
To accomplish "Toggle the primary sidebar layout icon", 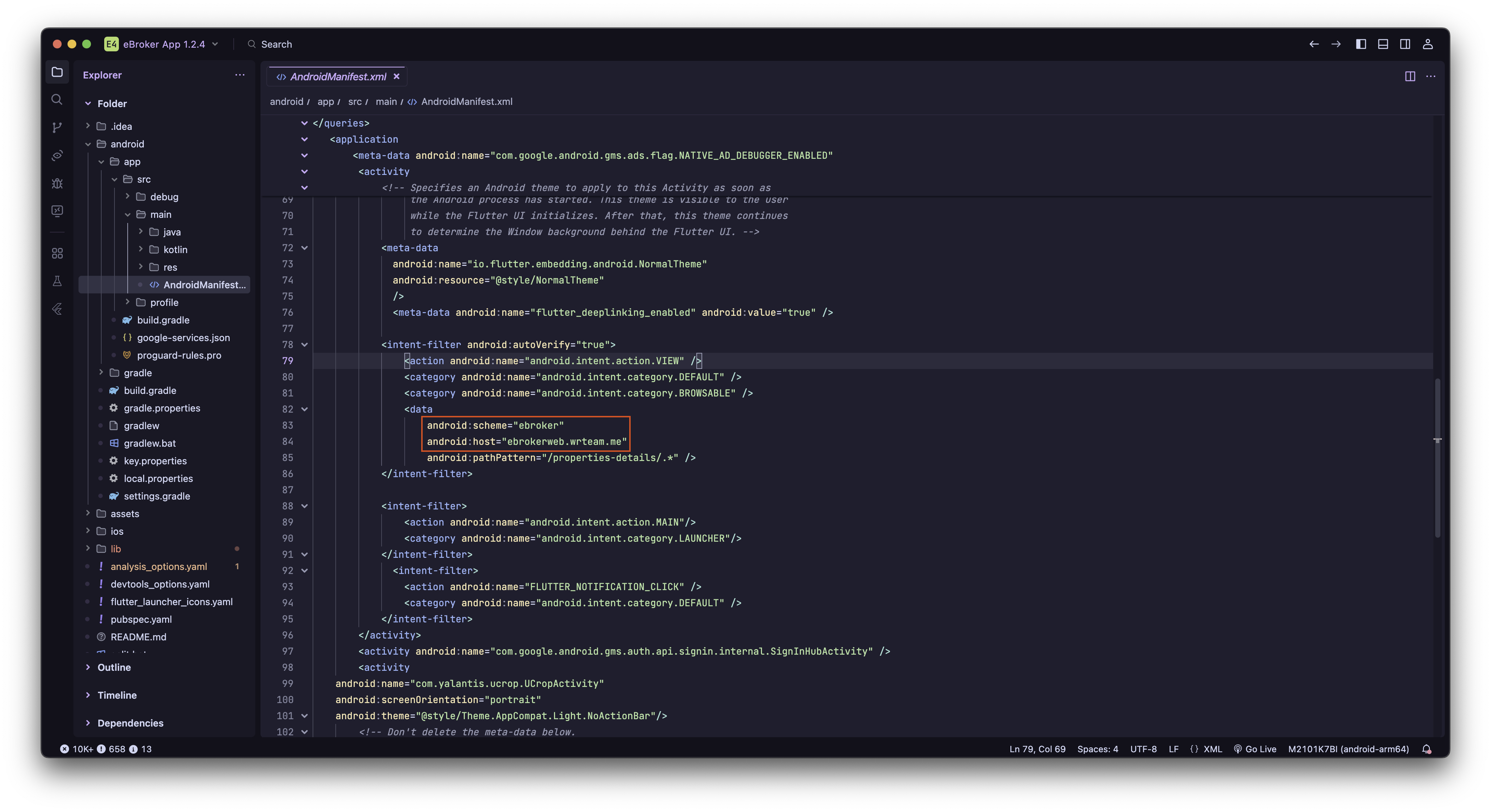I will [x=1361, y=44].
